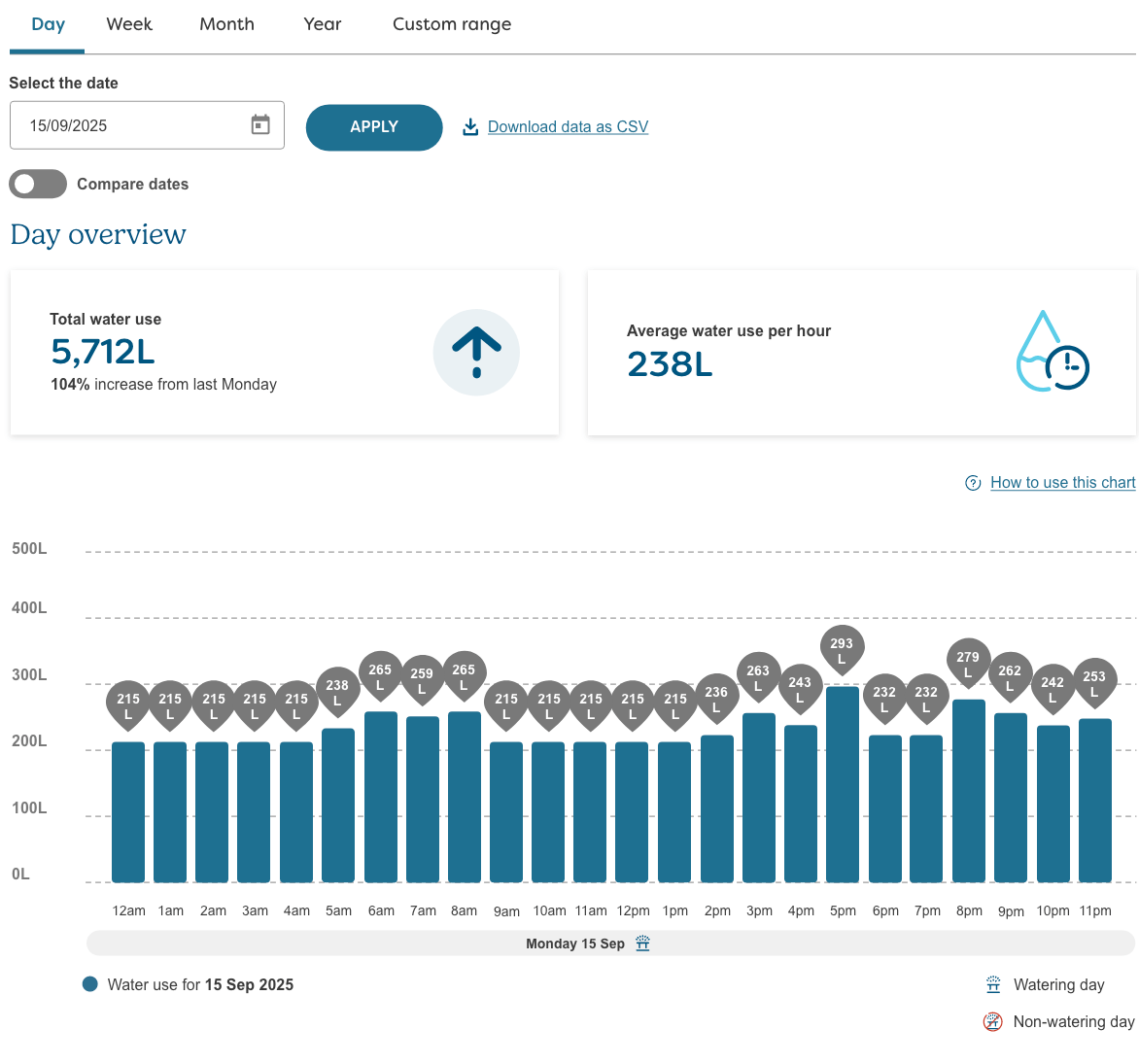Screen dimensions: 1139x1064
Task: Click the sprinkler icon next to Monday 15 Sep
Action: 642,943
